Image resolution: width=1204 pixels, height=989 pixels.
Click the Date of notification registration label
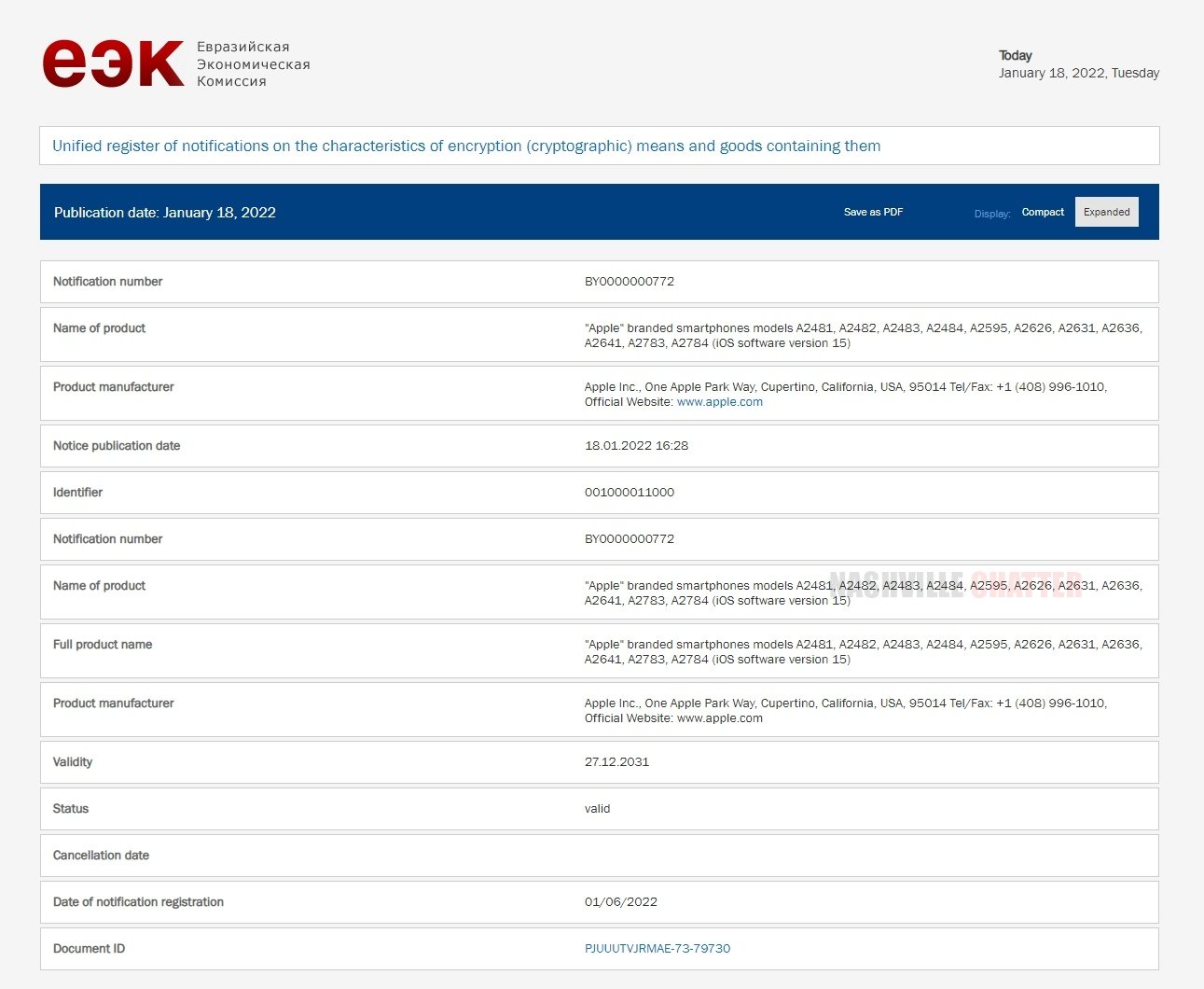coord(138,901)
